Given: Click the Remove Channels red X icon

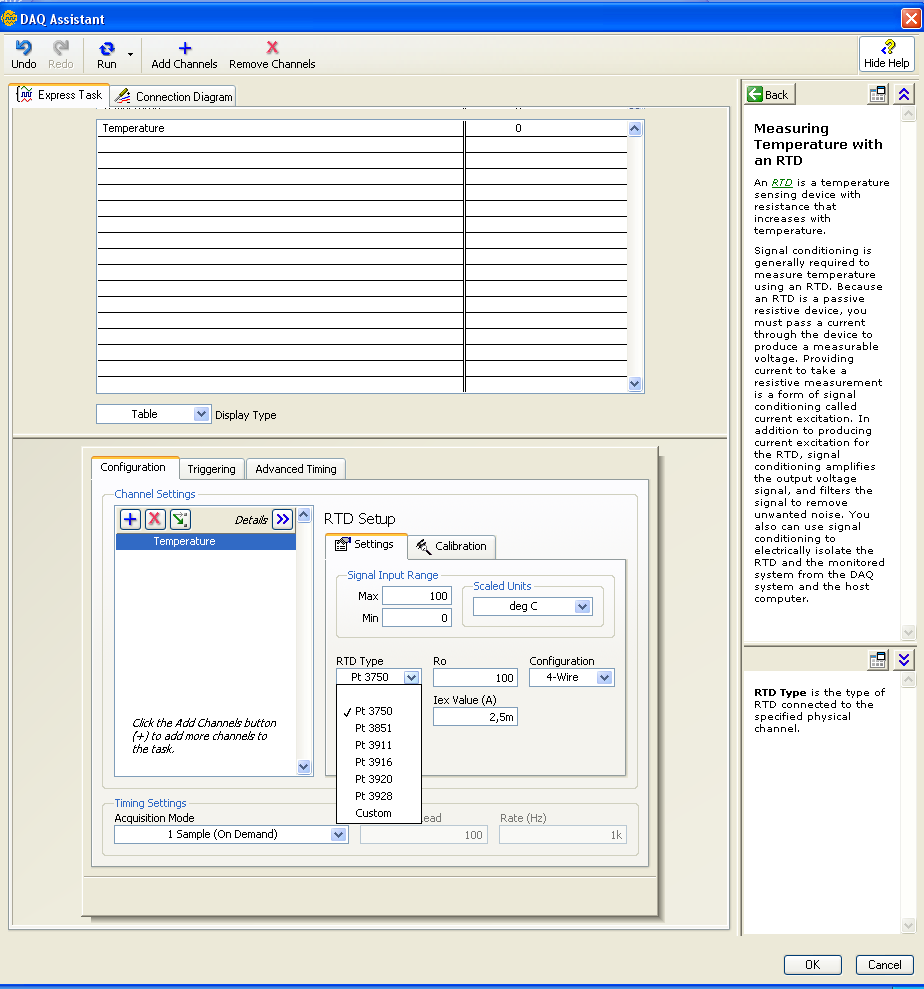Looking at the screenshot, I should pyautogui.click(x=272, y=48).
